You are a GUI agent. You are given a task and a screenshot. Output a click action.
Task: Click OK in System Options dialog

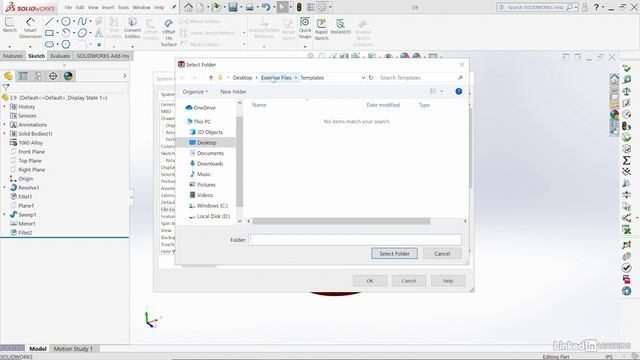(370, 281)
